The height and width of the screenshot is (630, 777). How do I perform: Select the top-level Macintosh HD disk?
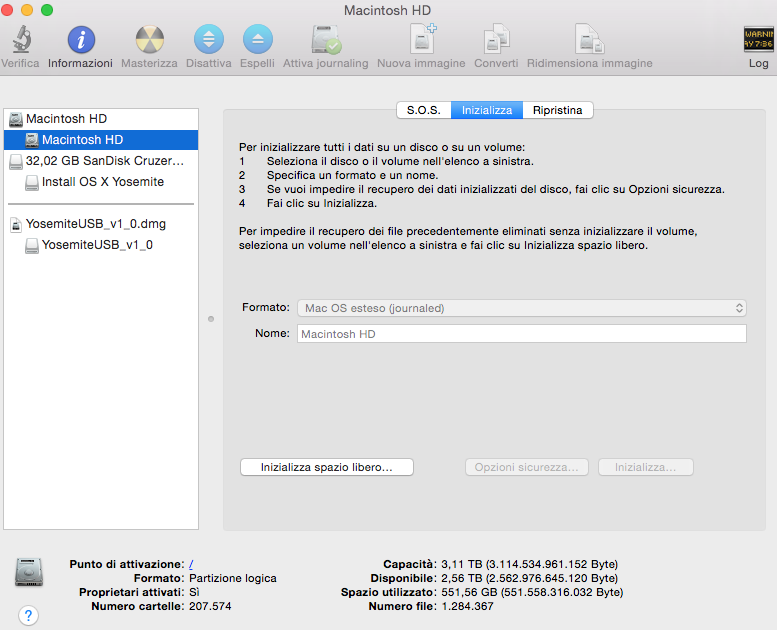[x=101, y=119]
